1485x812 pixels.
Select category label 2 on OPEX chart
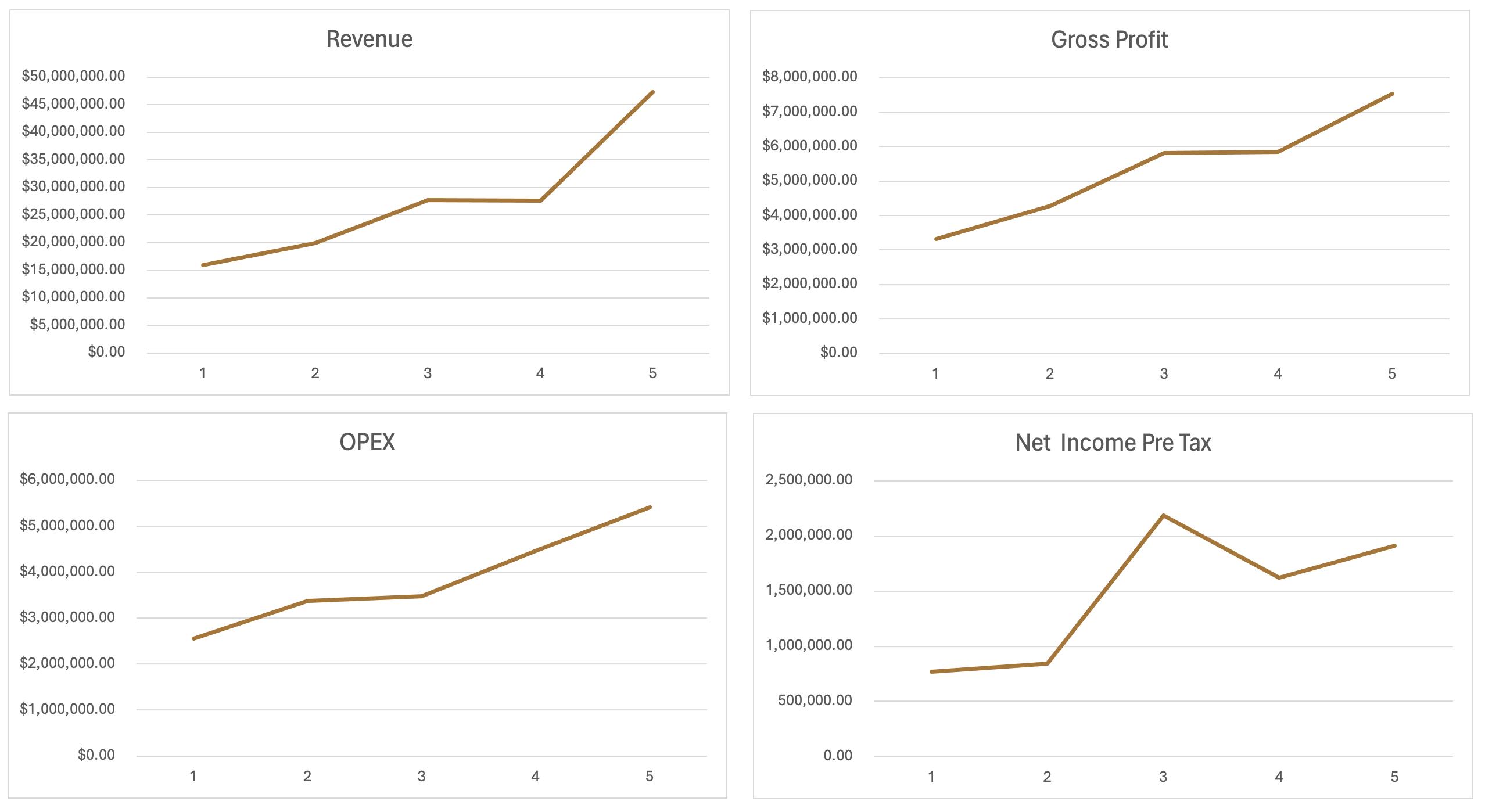coord(307,777)
